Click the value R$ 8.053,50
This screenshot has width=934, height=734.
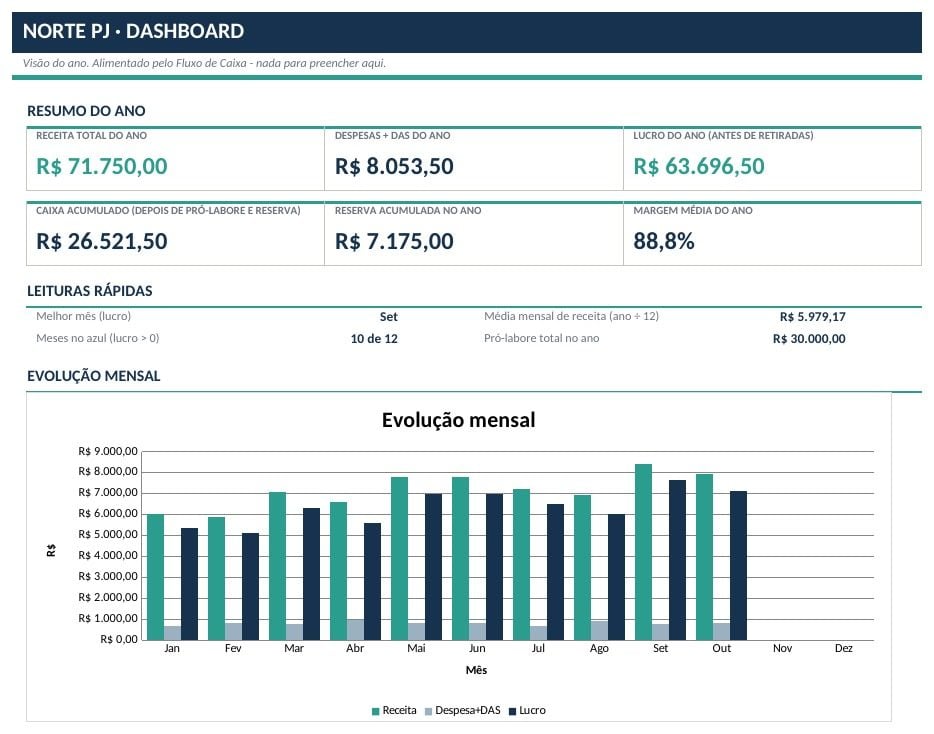394,166
